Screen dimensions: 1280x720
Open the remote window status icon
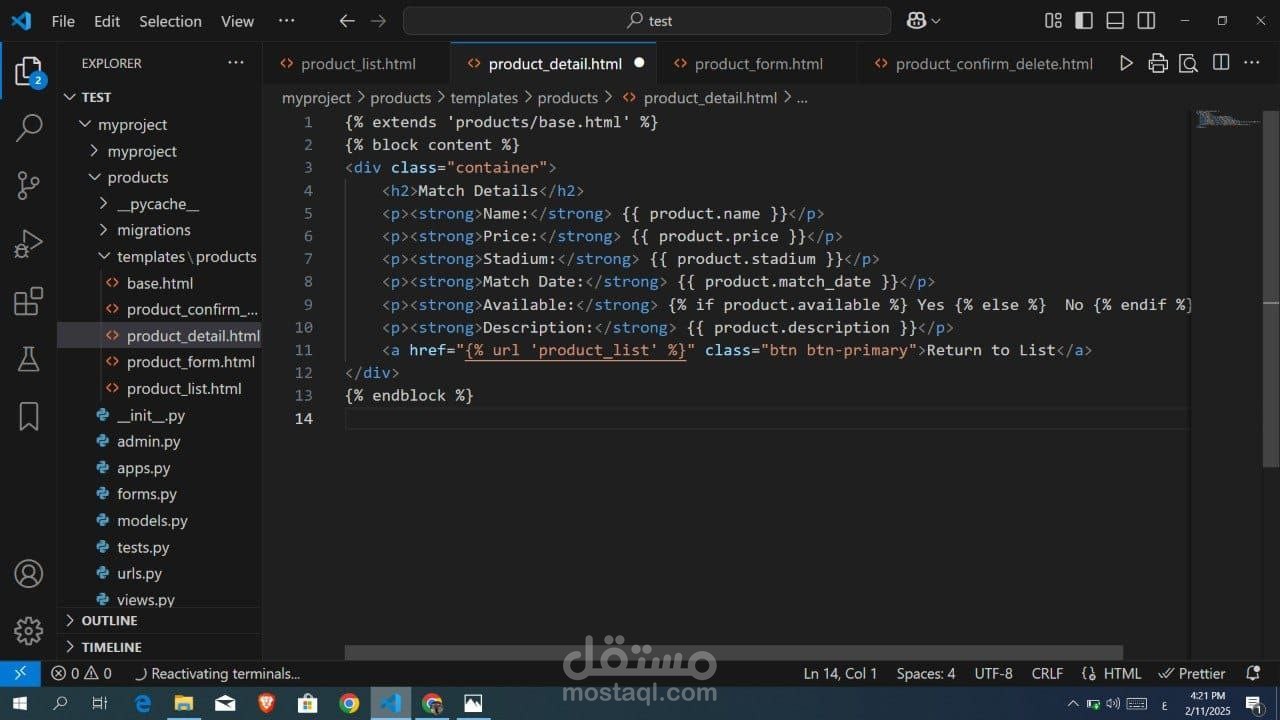pyautogui.click(x=20, y=673)
